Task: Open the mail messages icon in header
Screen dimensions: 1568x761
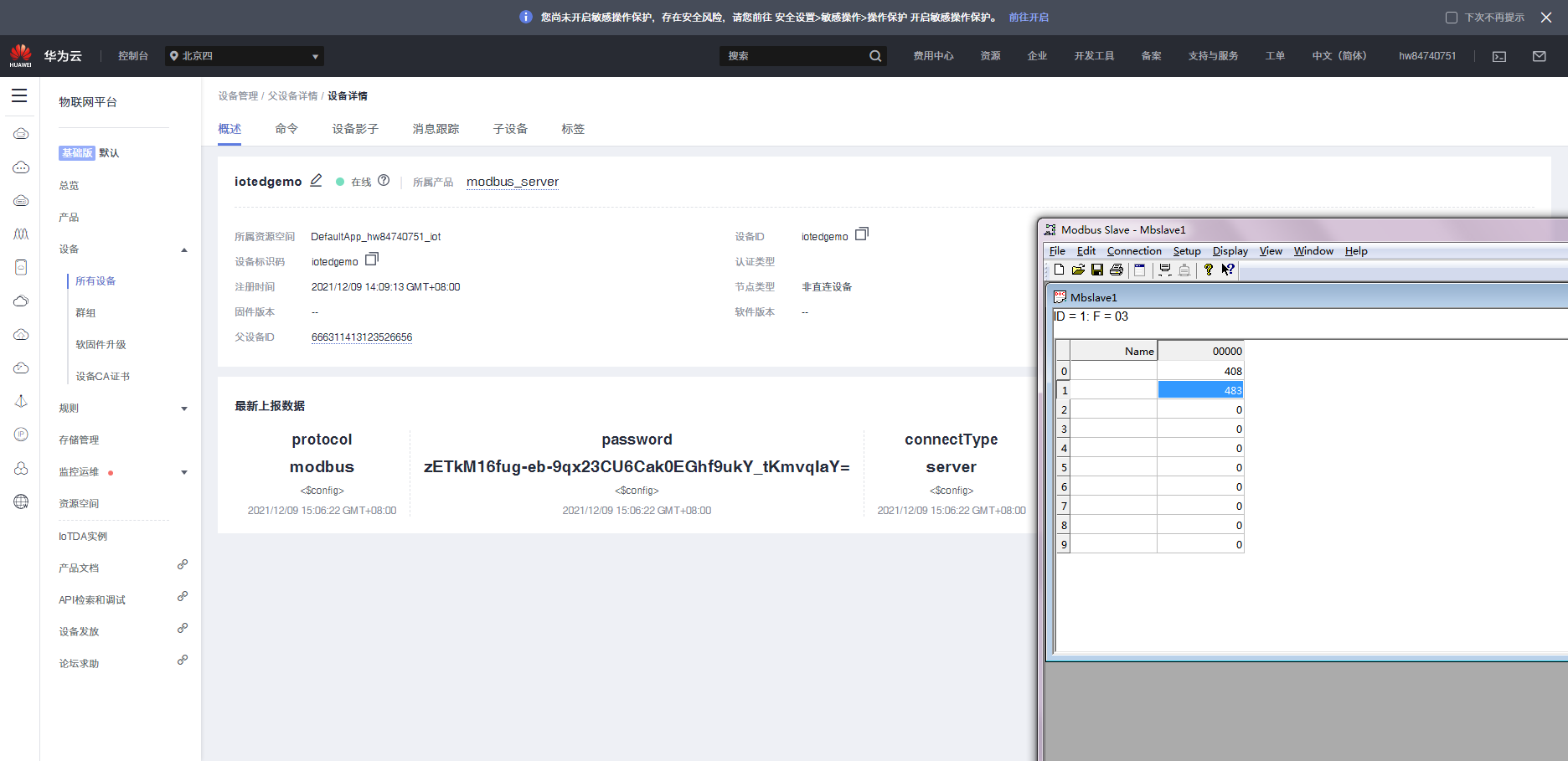Action: [1540, 56]
